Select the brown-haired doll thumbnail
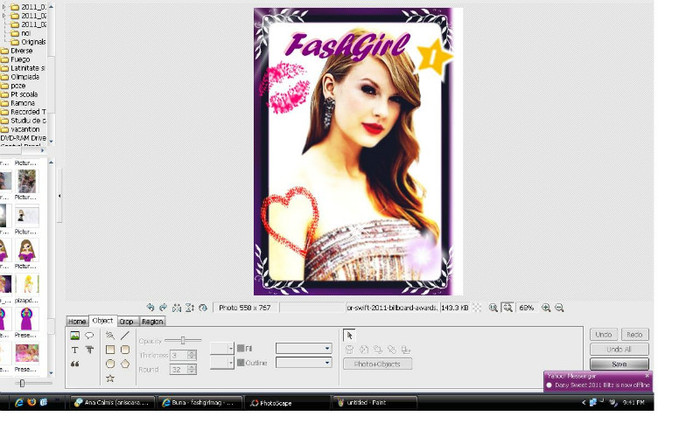 [27, 250]
